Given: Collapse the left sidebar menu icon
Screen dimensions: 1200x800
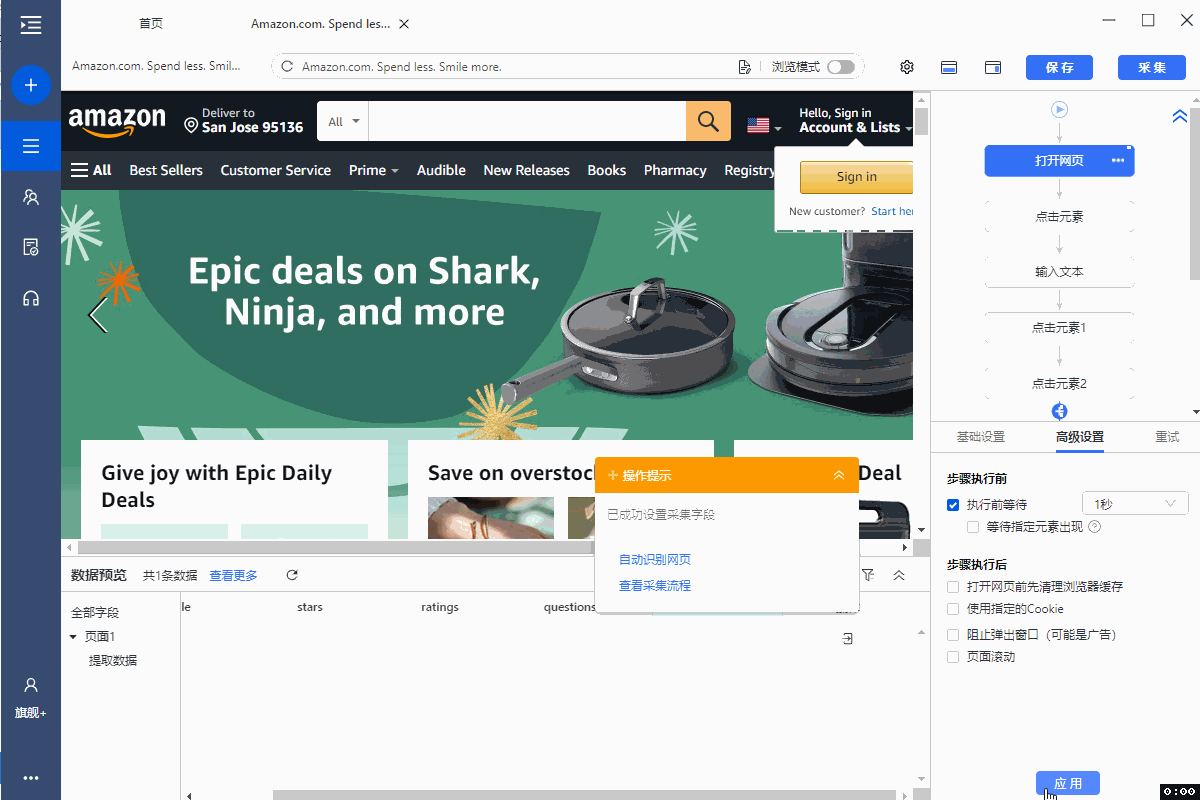Looking at the screenshot, I should (30, 25).
